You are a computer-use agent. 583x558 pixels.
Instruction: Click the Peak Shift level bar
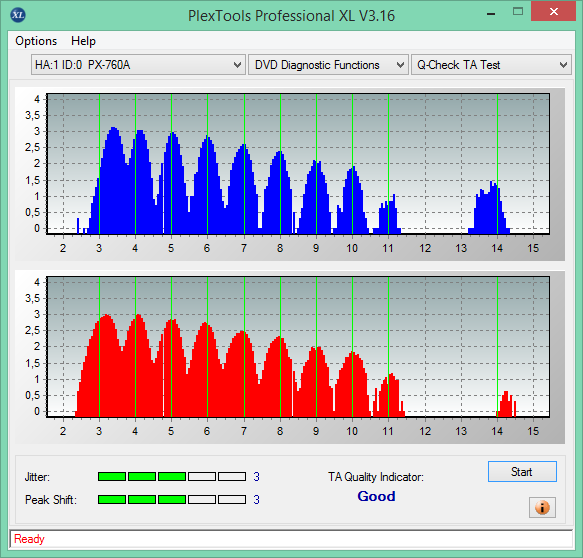tap(172, 499)
